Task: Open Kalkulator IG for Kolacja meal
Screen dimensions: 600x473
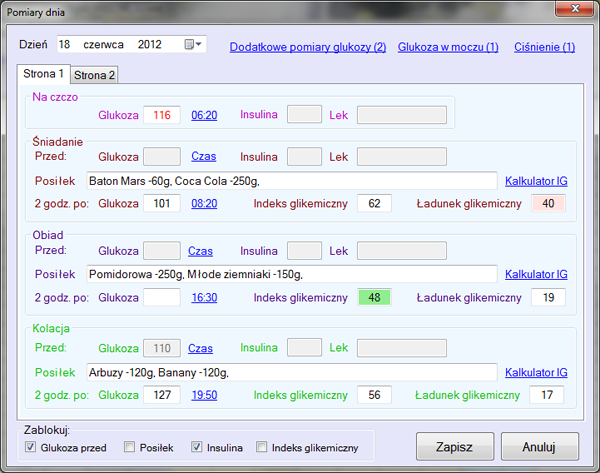Action: 536,372
